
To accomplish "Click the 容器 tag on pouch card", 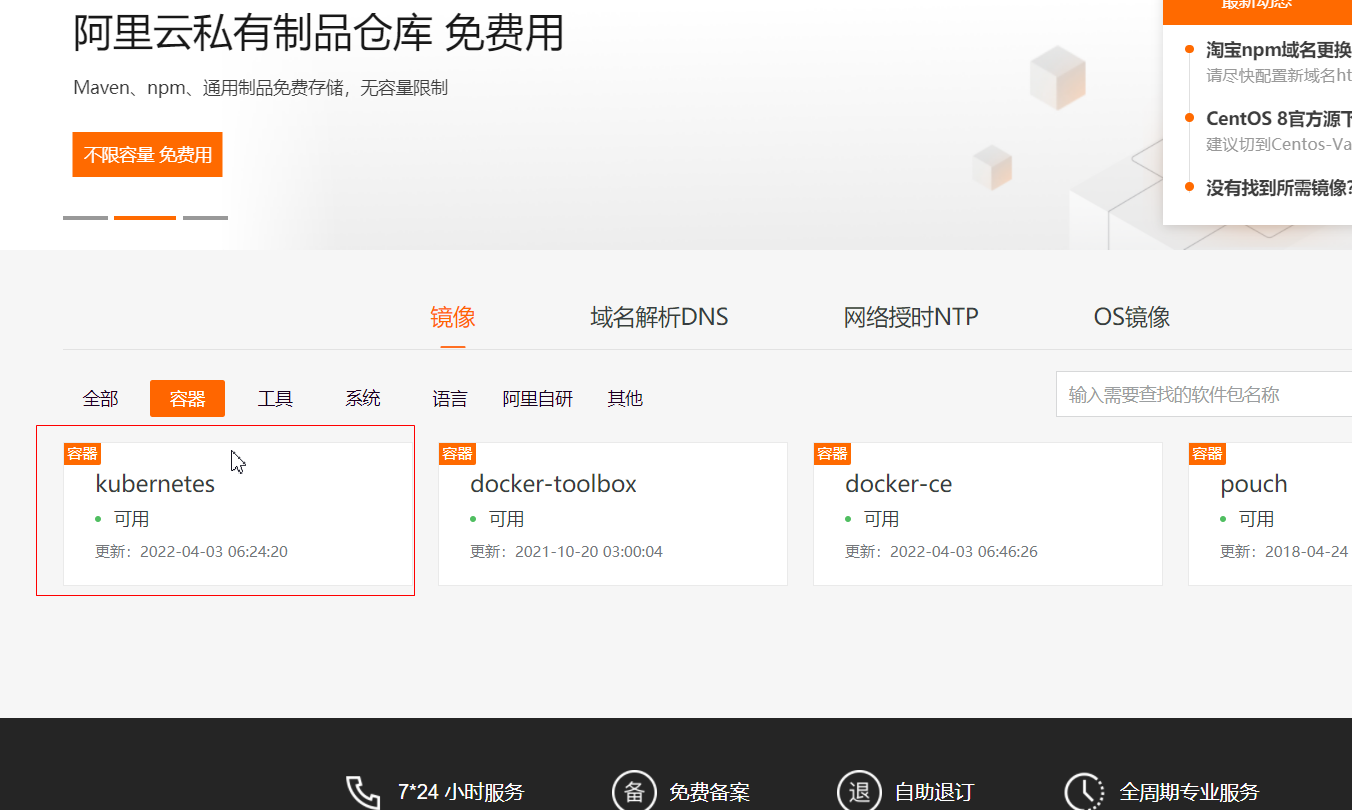I will point(1207,454).
